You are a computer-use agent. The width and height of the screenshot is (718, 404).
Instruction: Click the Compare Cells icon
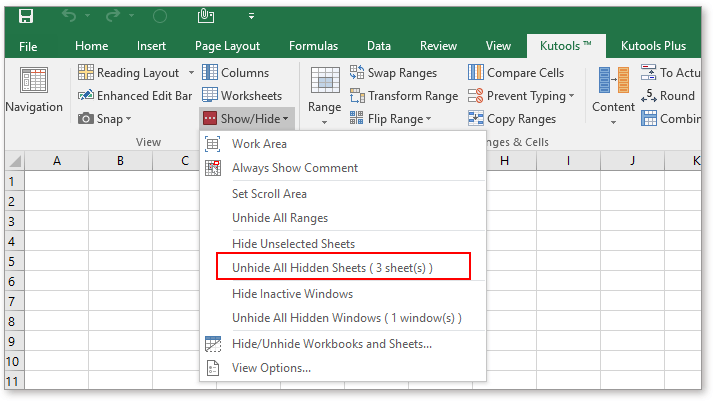pyautogui.click(x=476, y=72)
